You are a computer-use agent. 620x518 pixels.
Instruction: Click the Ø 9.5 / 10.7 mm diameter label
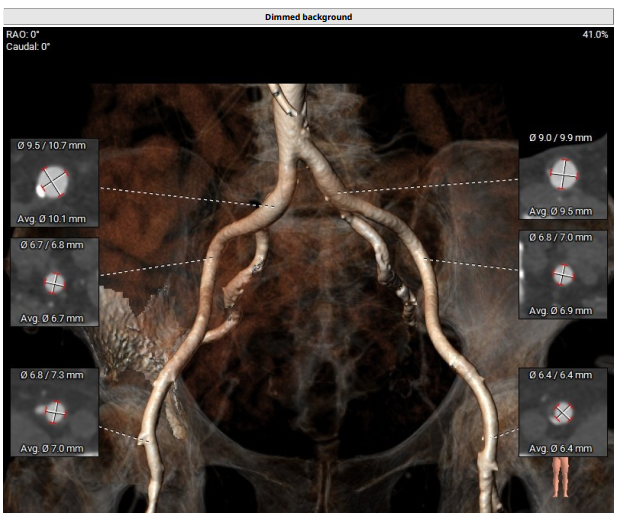54,145
